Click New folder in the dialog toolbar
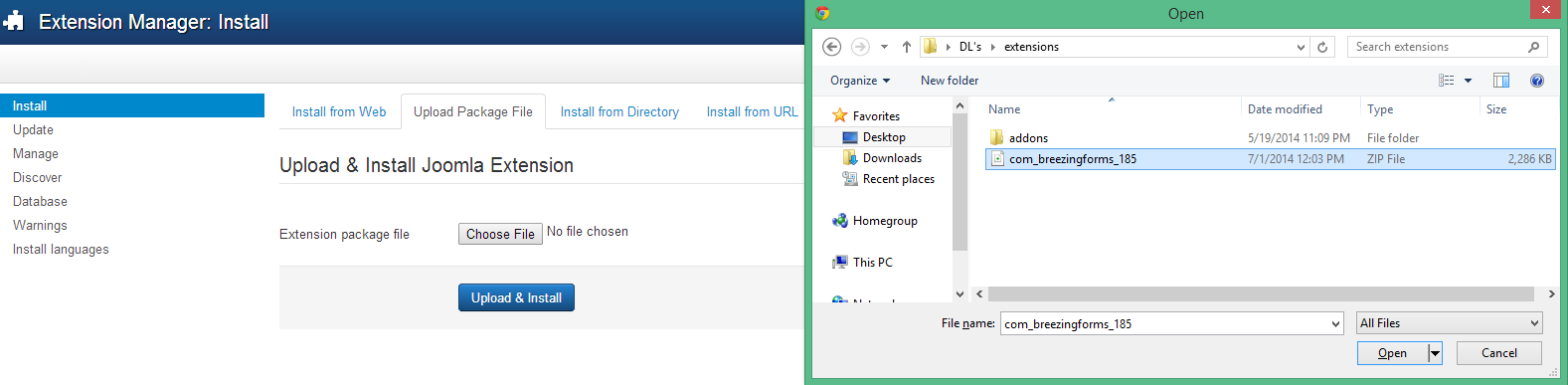Screen dimensions: 1568x385 [950, 81]
